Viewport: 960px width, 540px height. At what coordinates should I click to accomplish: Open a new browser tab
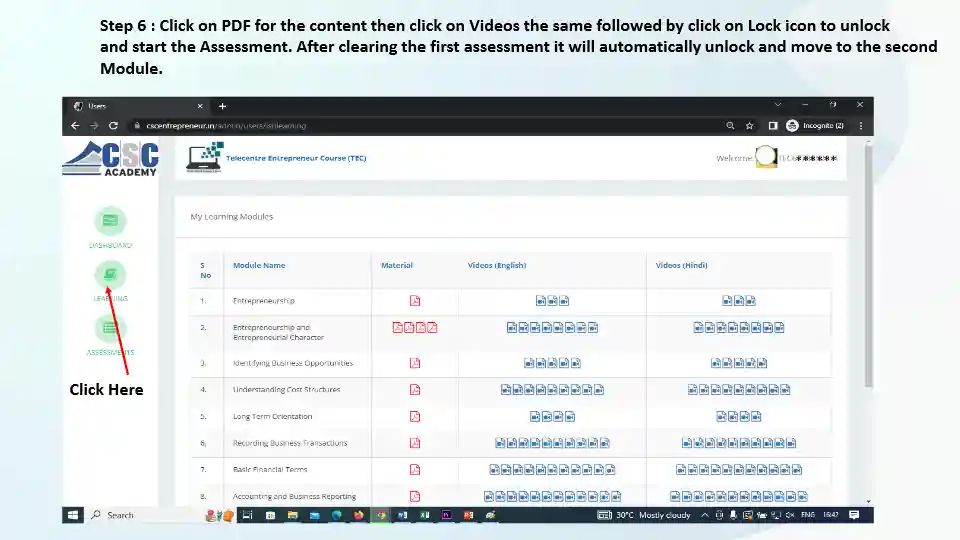222,106
